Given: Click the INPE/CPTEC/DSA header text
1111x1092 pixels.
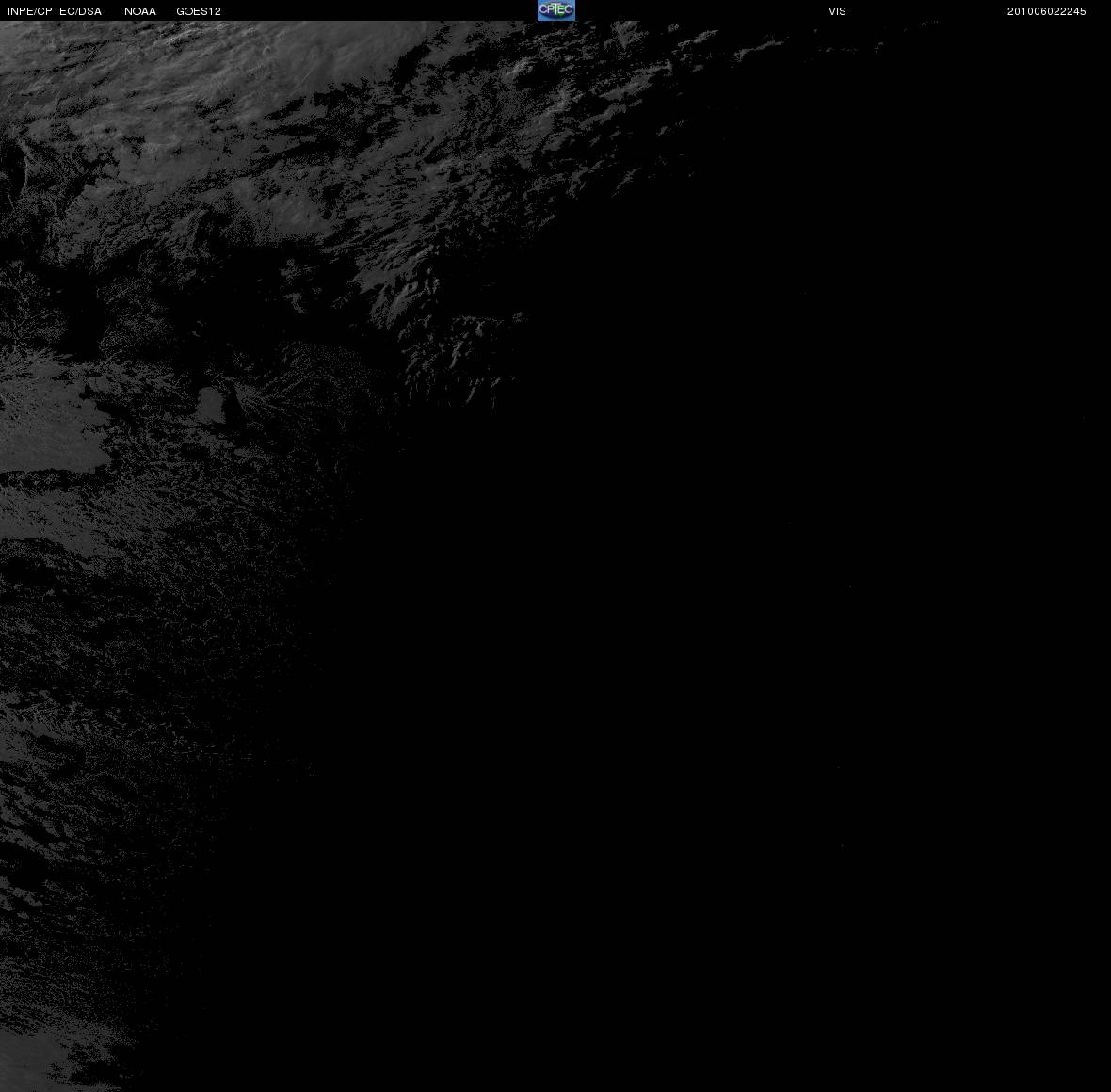Looking at the screenshot, I should point(55,11).
